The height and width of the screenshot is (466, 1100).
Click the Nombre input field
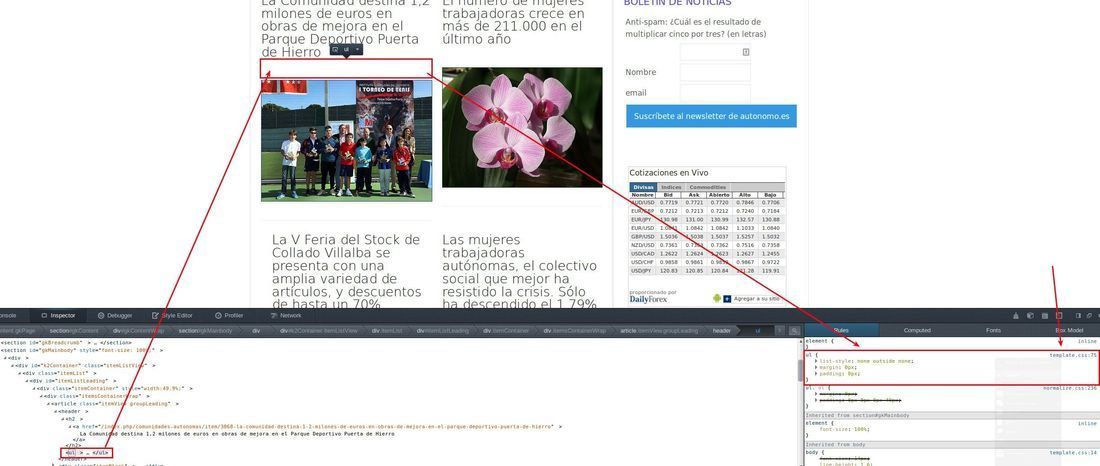(715, 72)
